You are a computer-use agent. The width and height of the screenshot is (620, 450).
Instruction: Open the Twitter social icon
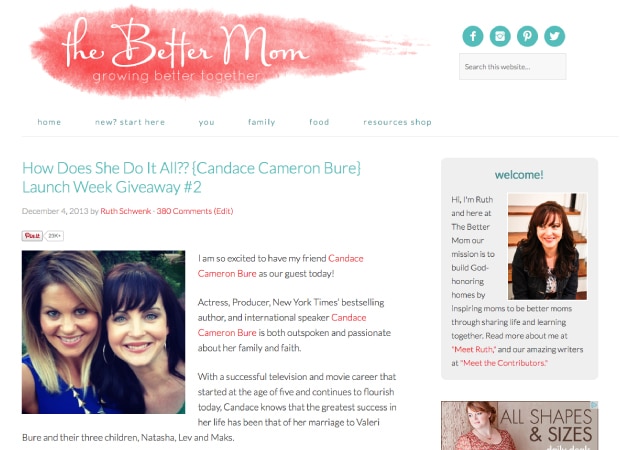click(x=554, y=36)
